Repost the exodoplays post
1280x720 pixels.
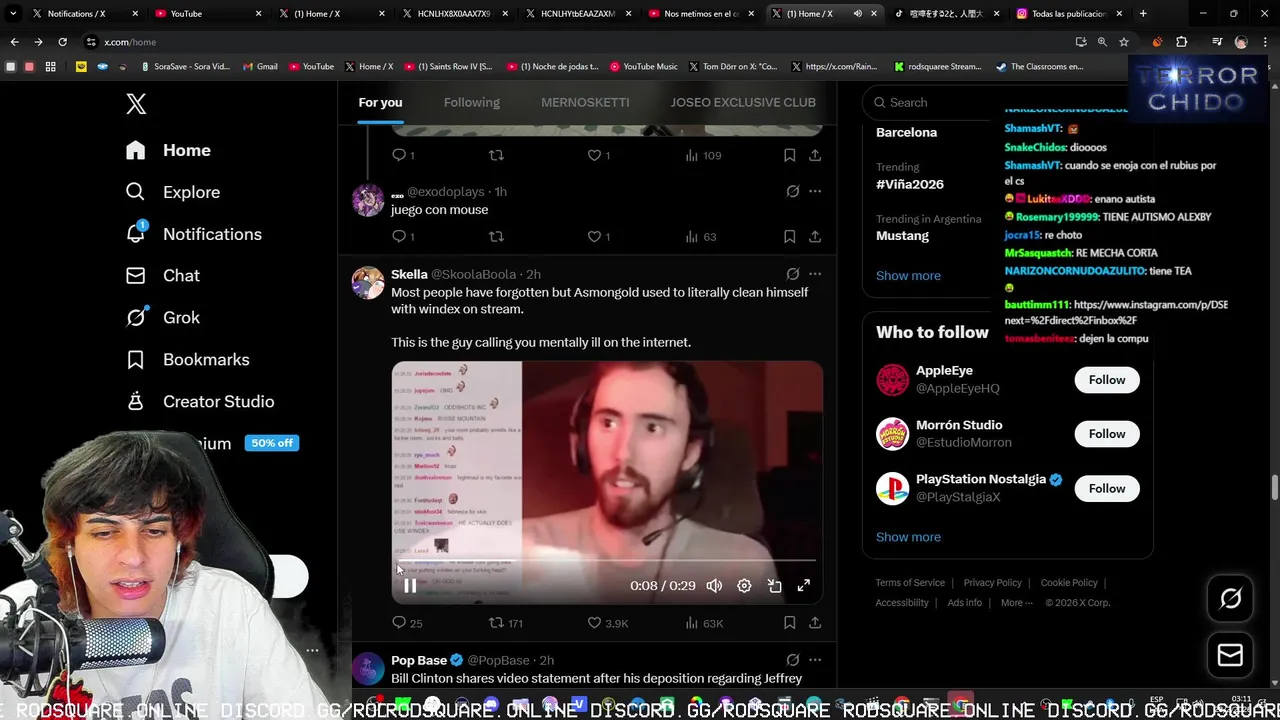point(496,237)
